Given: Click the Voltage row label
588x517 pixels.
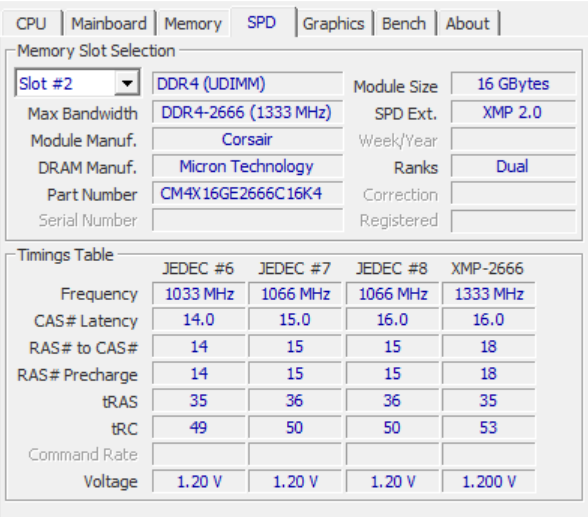Looking at the screenshot, I should point(111,482).
